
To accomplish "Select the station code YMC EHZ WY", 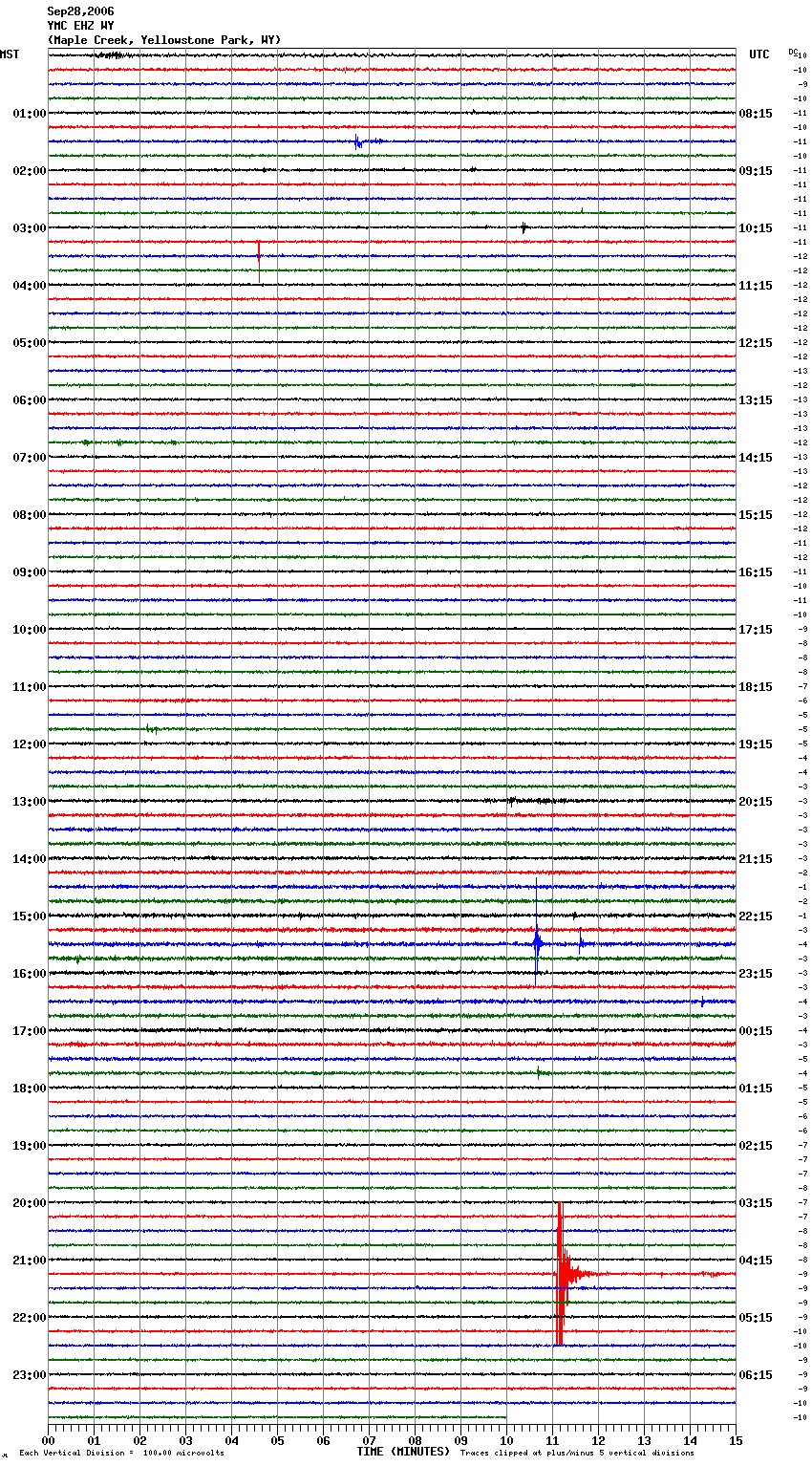I will coord(80,26).
